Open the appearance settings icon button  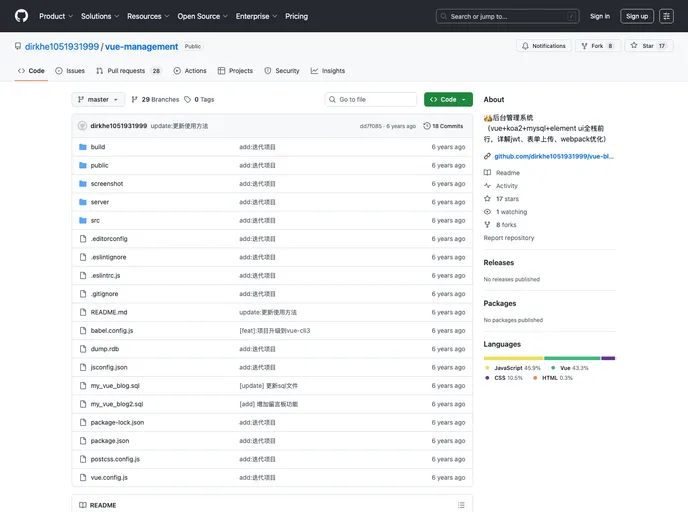(666, 16)
